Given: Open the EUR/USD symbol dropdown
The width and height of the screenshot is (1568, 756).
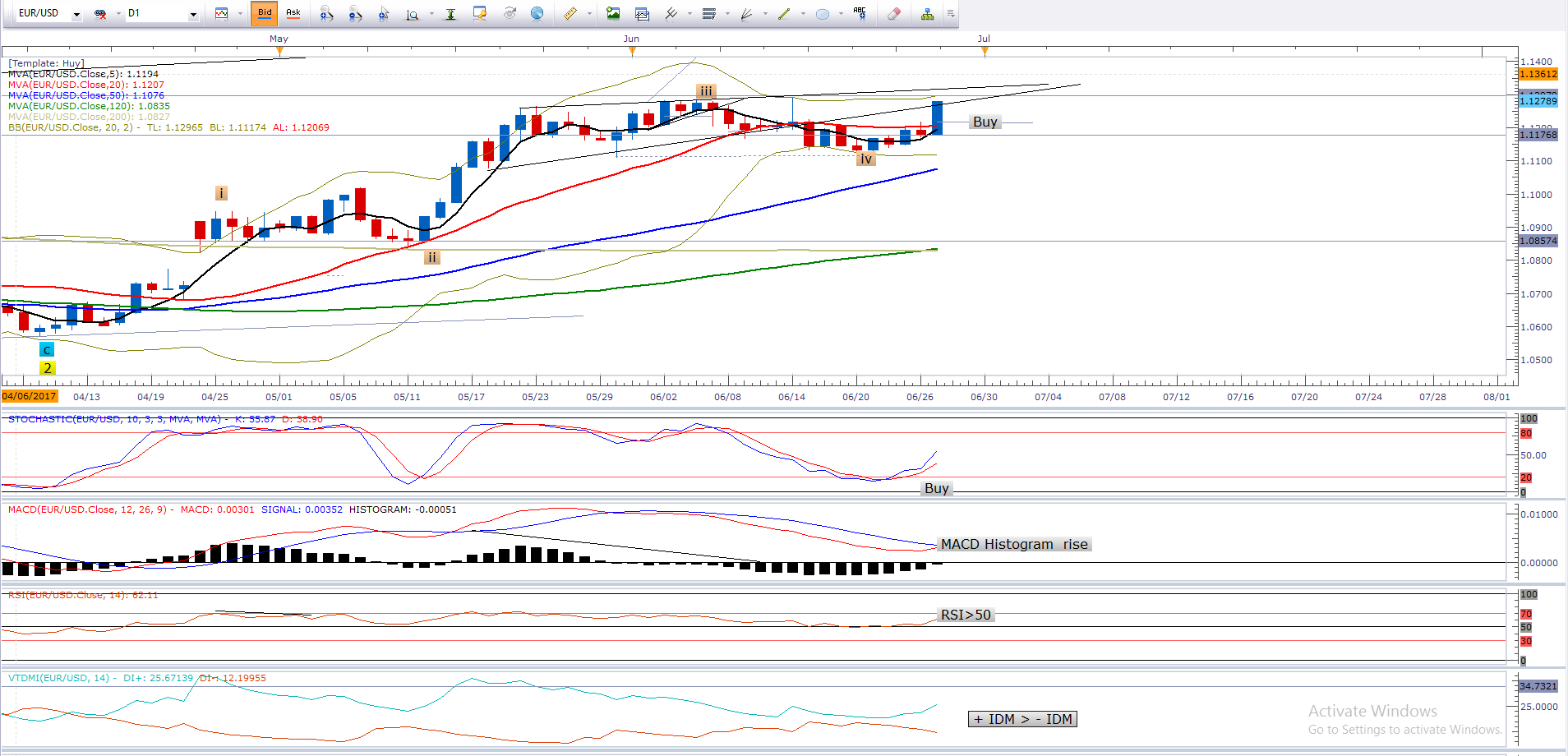Looking at the screenshot, I should click(x=76, y=14).
